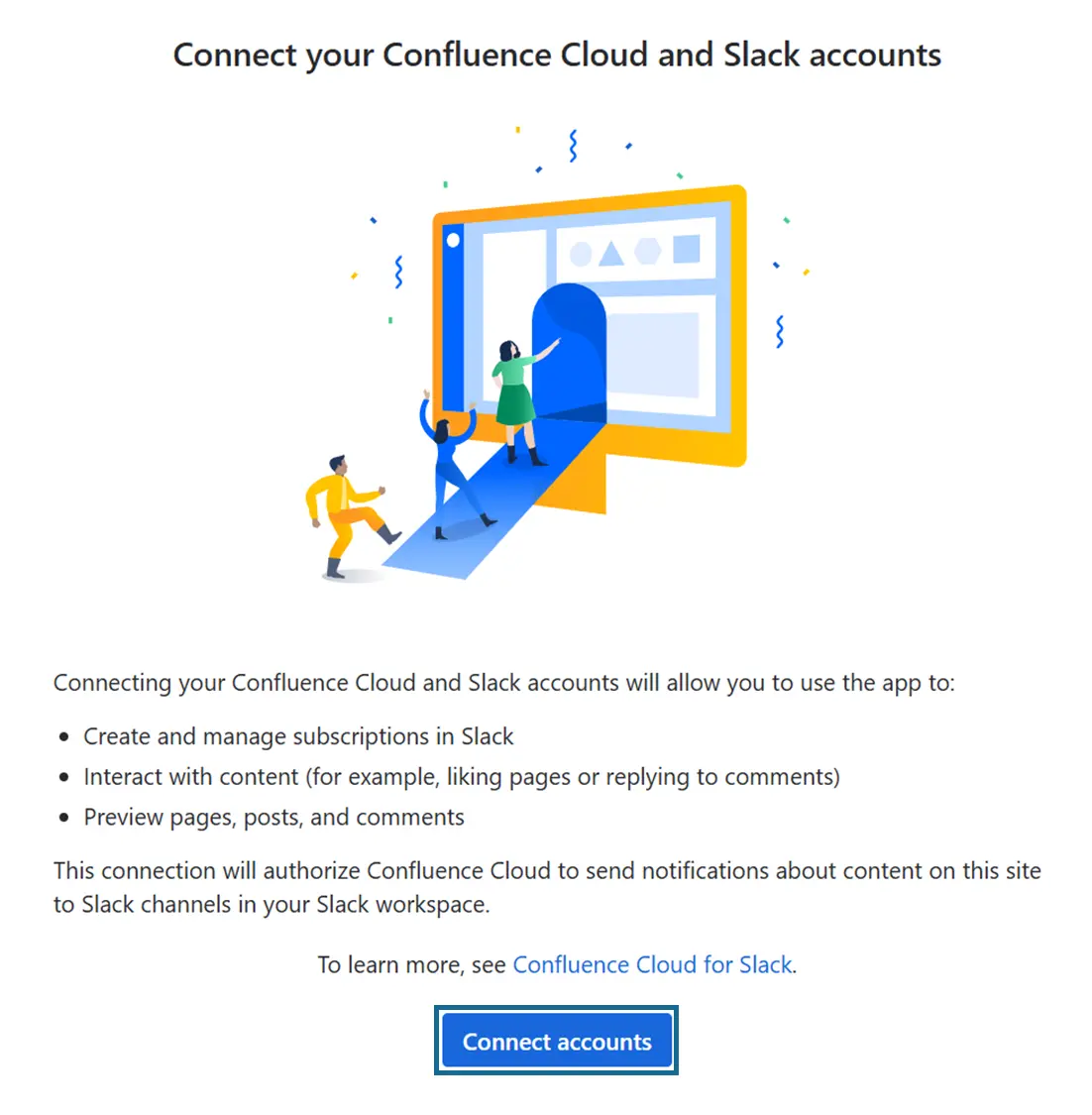The width and height of the screenshot is (1092, 1115).
Task: Click the "Connecting your Confluence Cloud" intro sentence
Action: point(503,683)
